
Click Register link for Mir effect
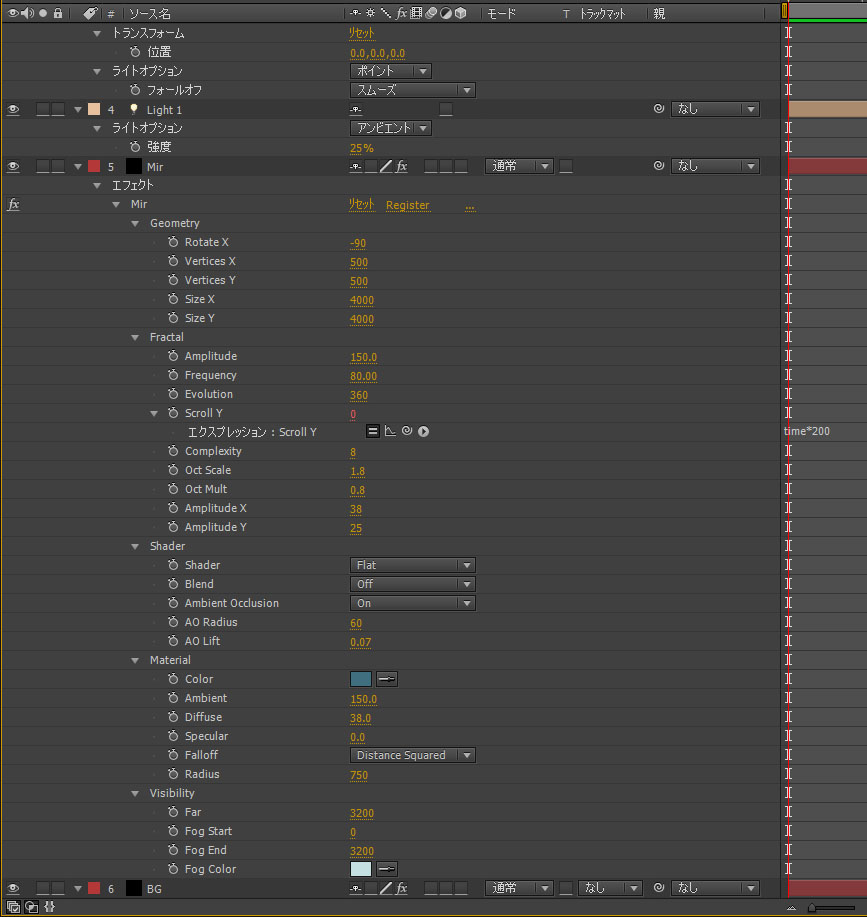click(407, 205)
